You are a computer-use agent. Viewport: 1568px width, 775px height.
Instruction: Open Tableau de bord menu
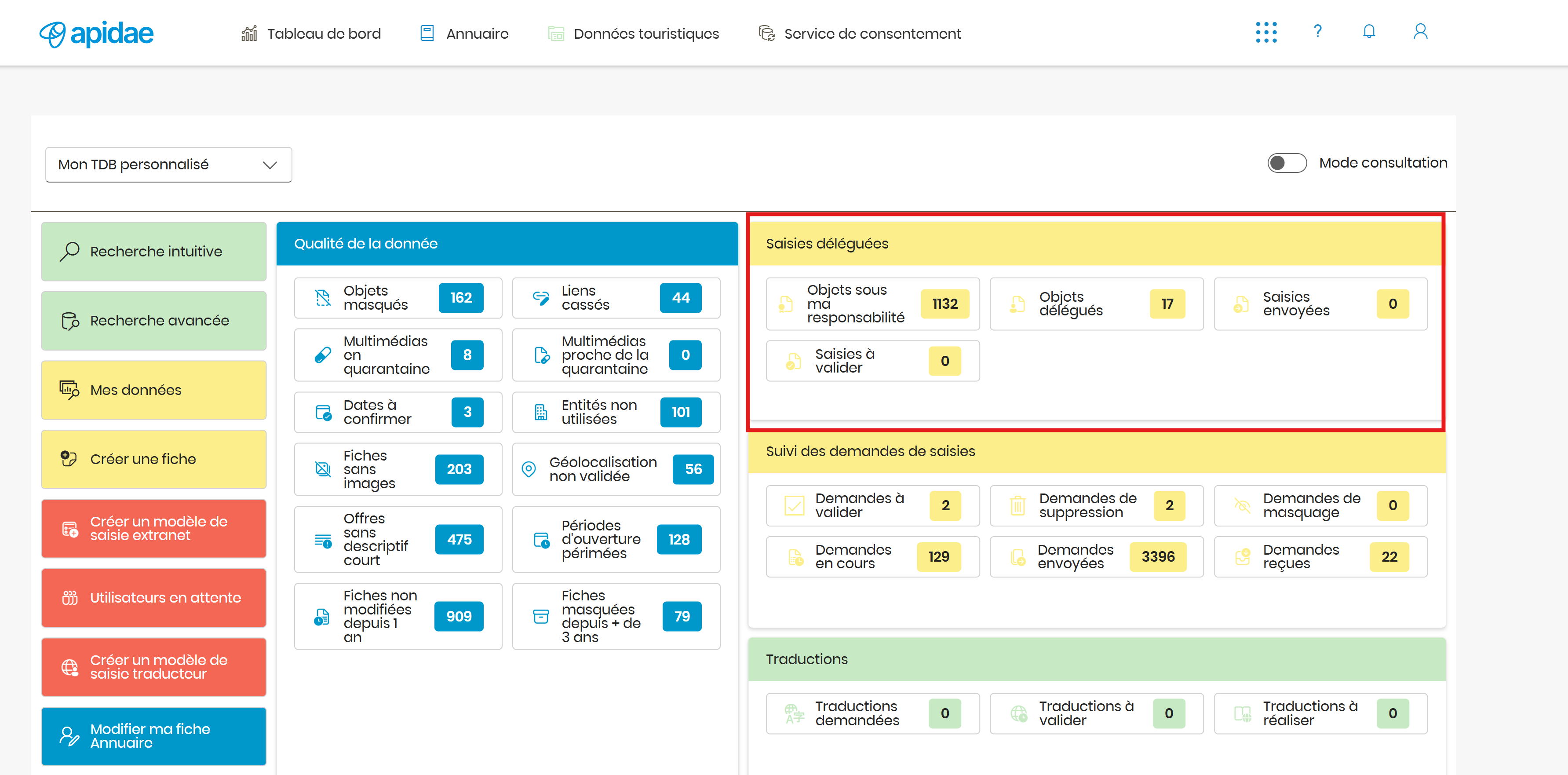(x=310, y=33)
